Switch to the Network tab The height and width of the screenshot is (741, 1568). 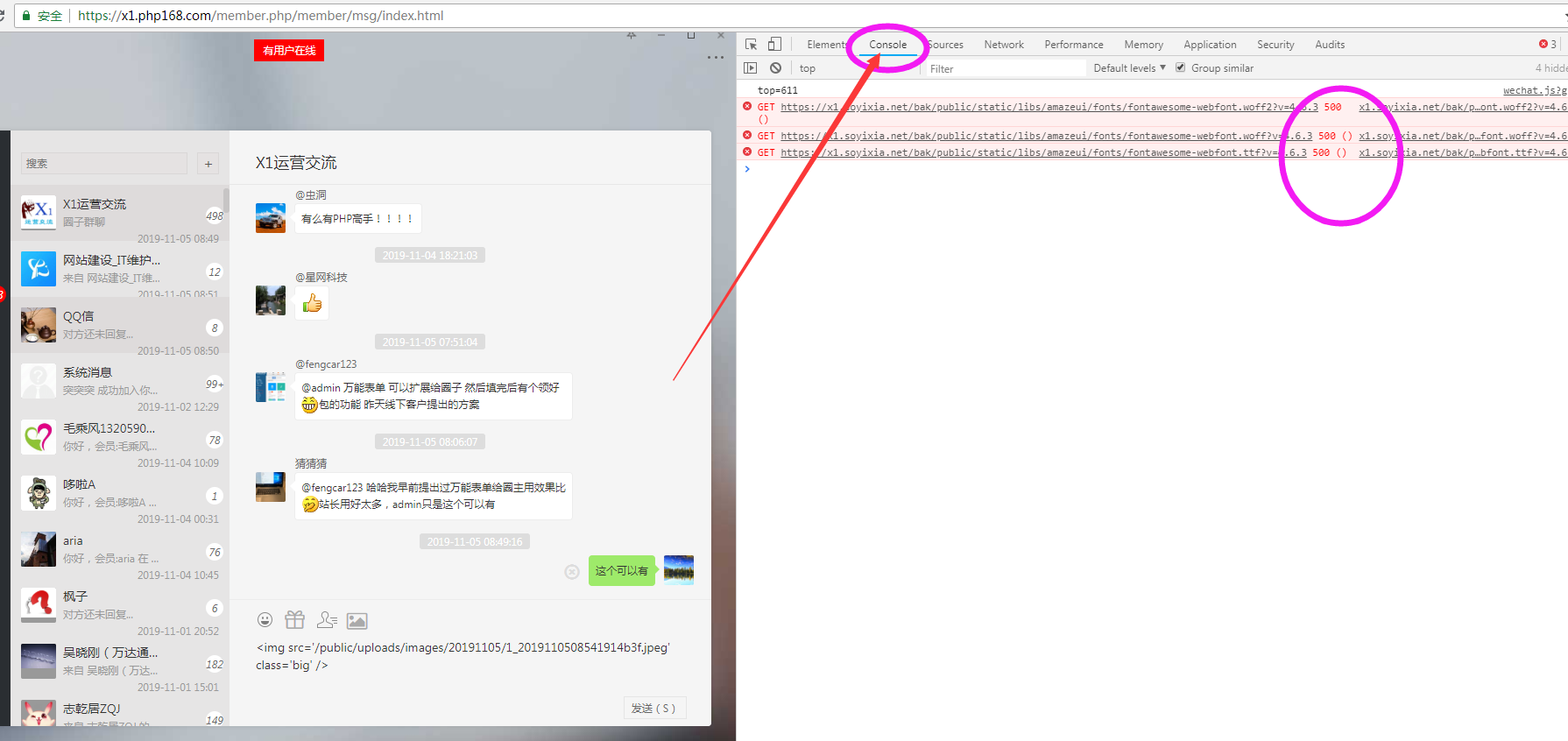[x=1003, y=45]
